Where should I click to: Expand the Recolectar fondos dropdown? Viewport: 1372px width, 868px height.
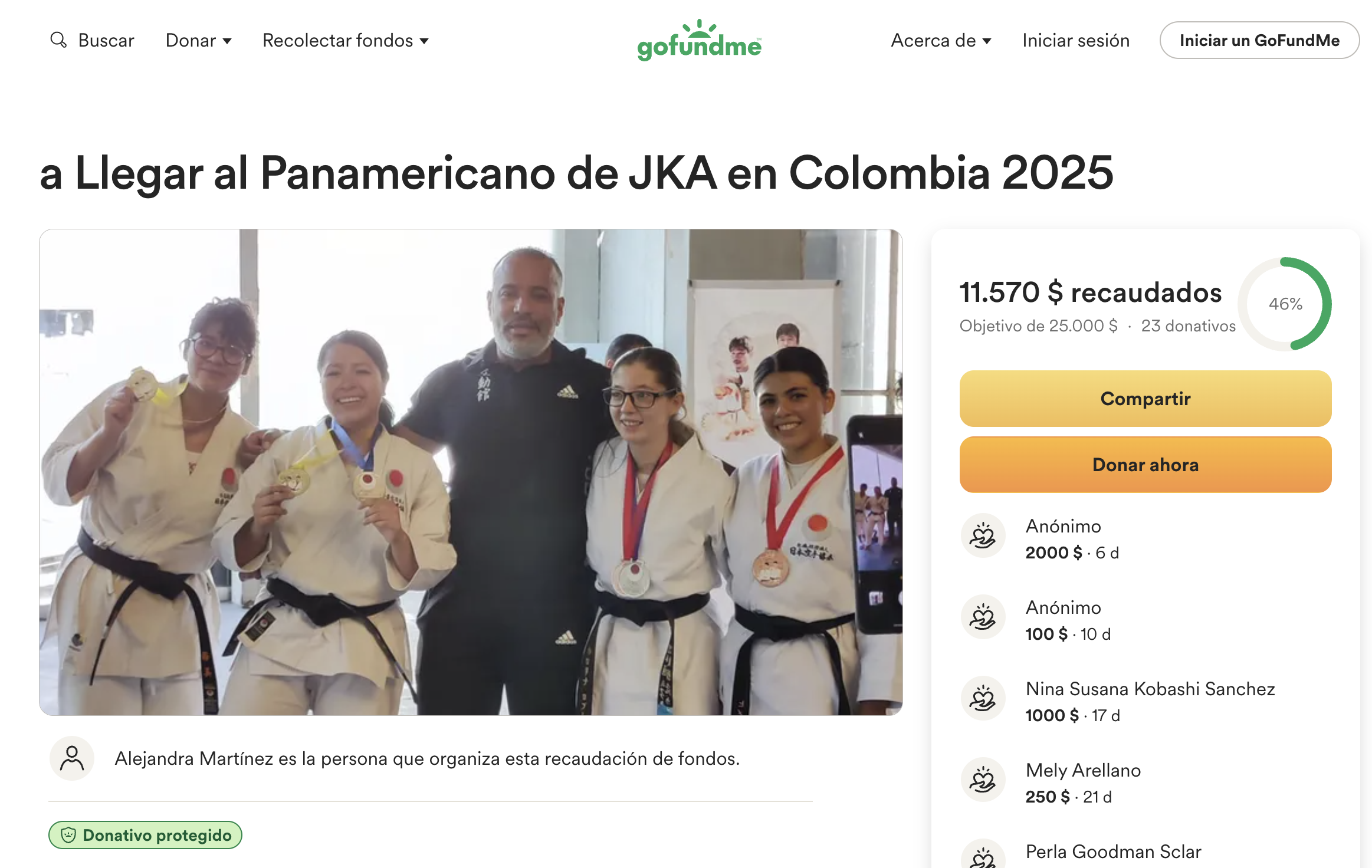click(x=346, y=40)
